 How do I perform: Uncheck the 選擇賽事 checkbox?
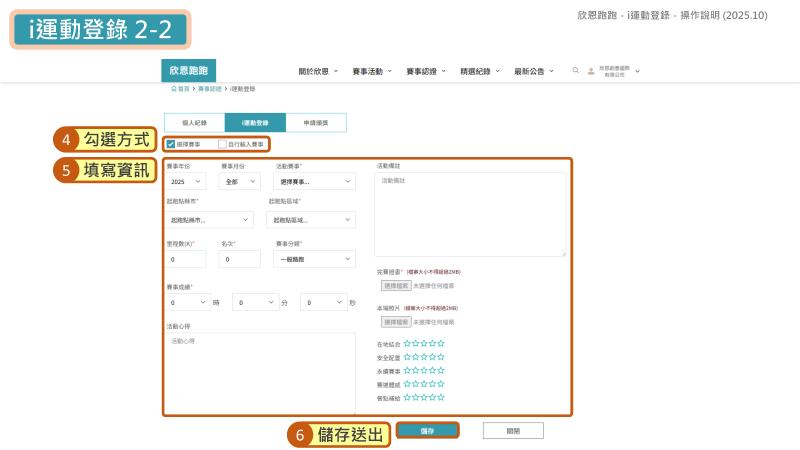(171, 144)
